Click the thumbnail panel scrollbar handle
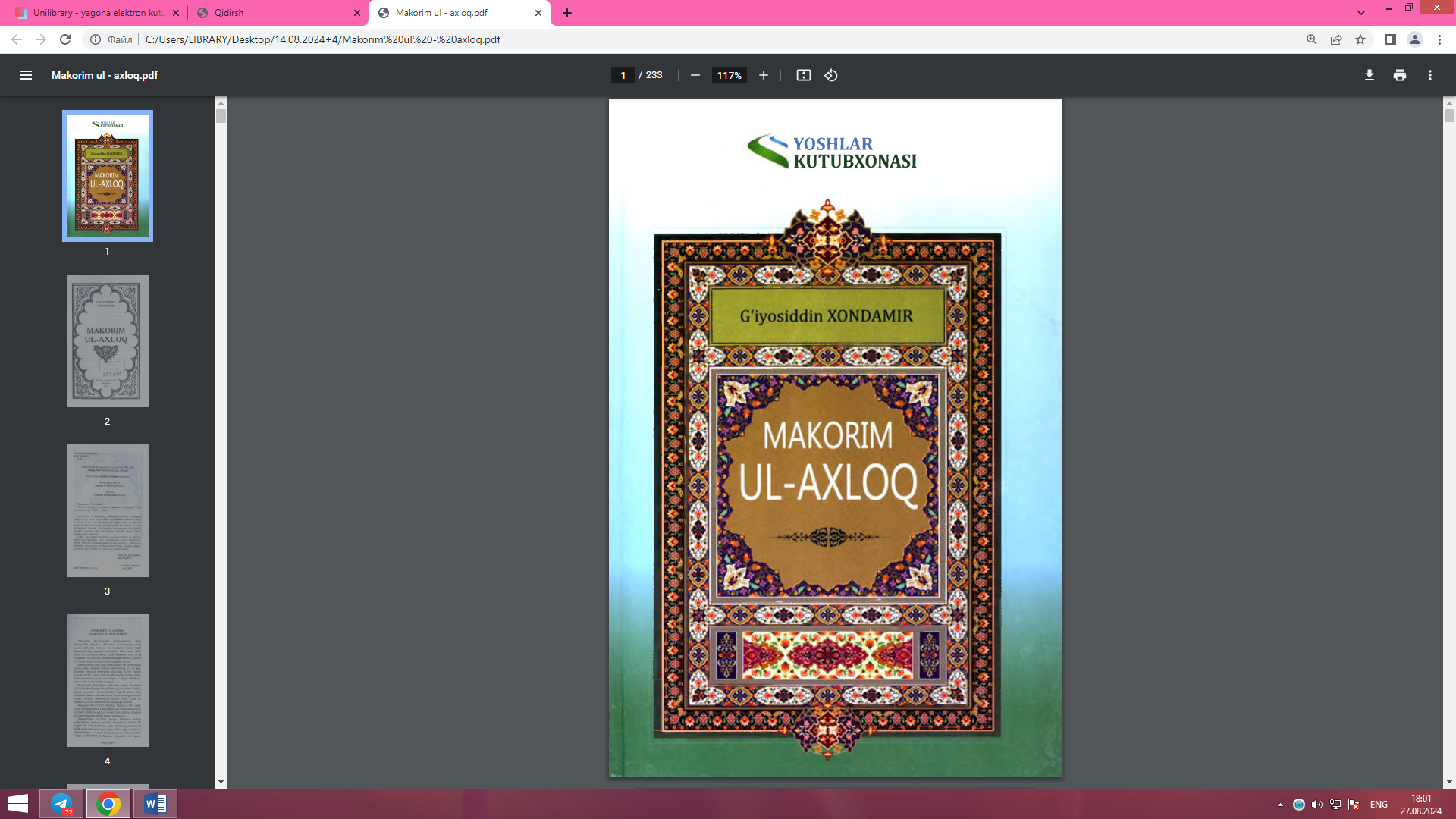 click(221, 116)
